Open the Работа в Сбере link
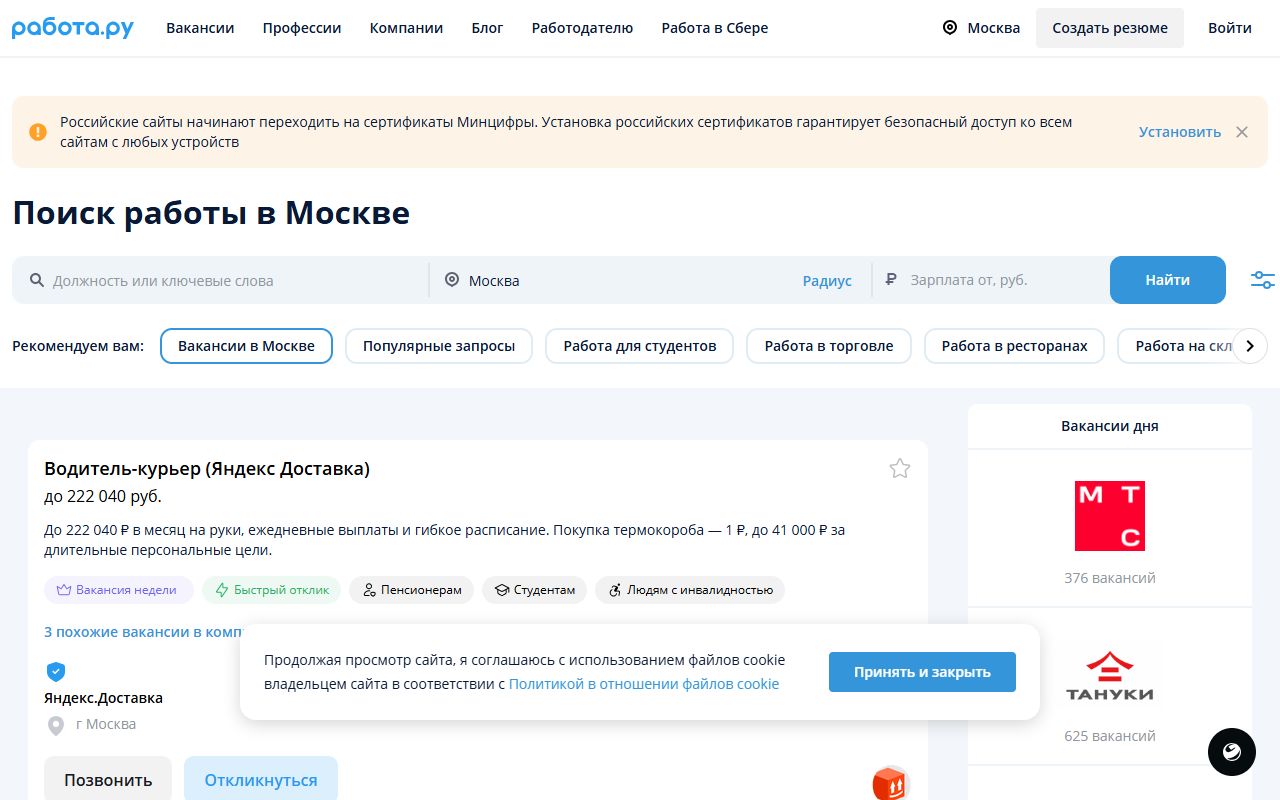The width and height of the screenshot is (1280, 800). coord(715,28)
